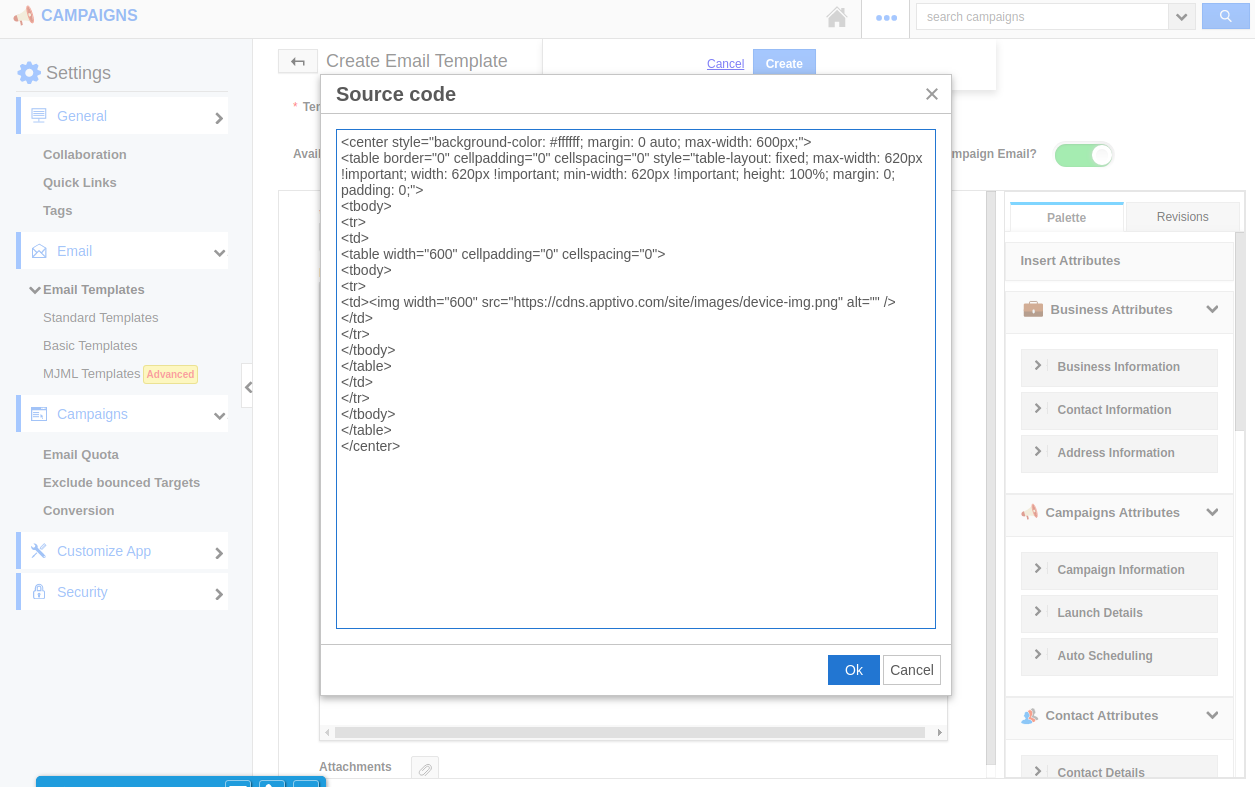Viewport: 1255px width, 787px height.
Task: Expand Campaign Information
Action: 1119,570
